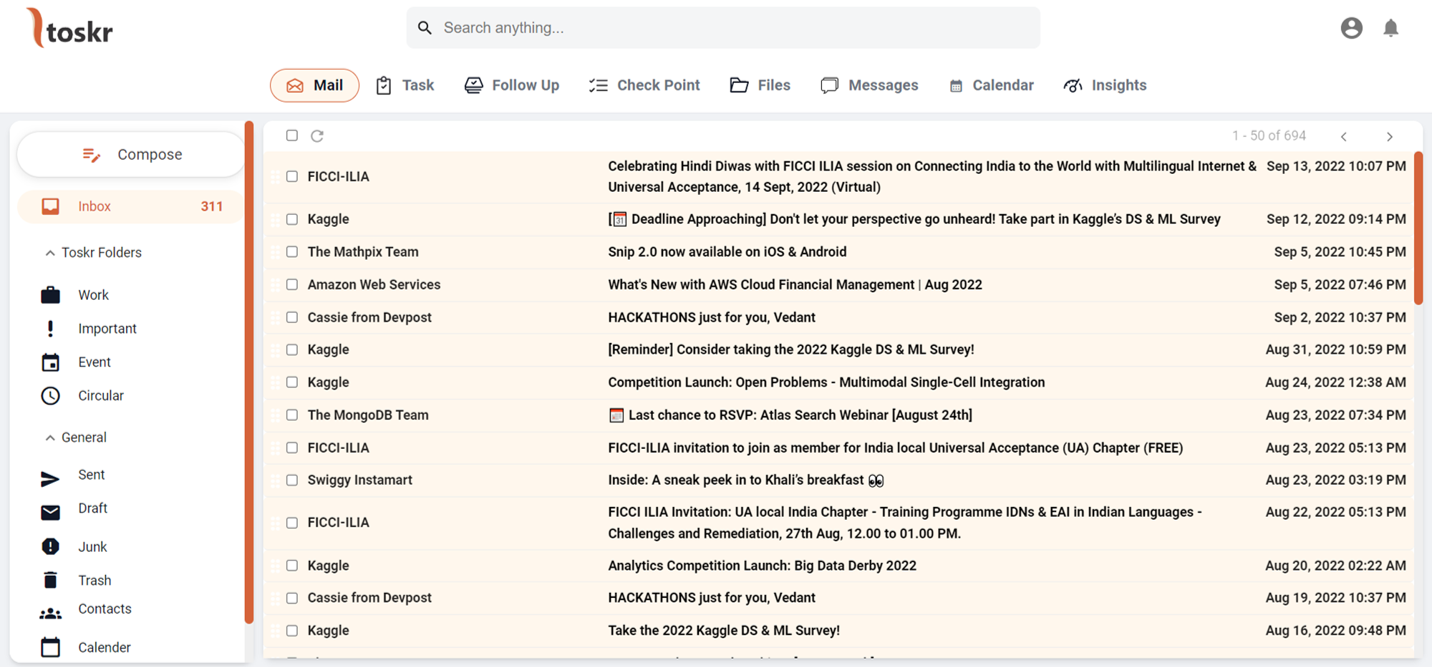Click the Contacts people icon
Viewport: 1432px width, 667px height.
click(x=50, y=613)
